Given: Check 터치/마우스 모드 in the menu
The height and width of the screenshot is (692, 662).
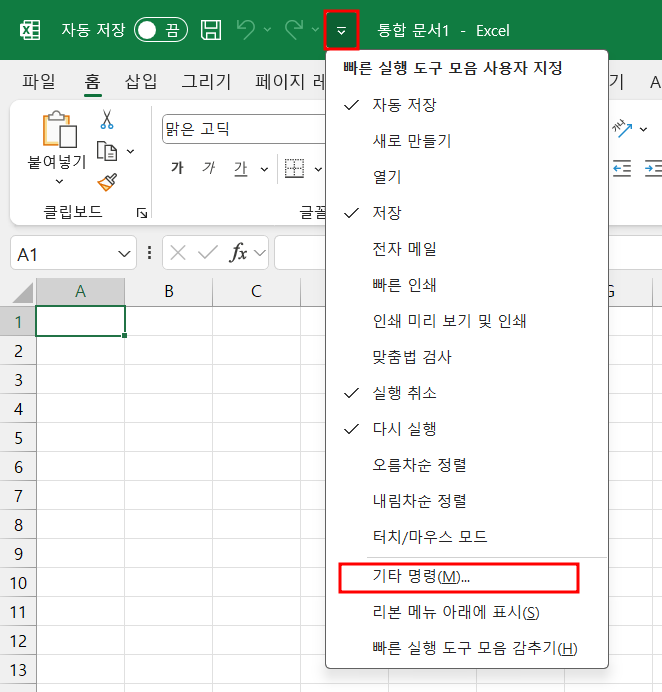Looking at the screenshot, I should 467,537.
